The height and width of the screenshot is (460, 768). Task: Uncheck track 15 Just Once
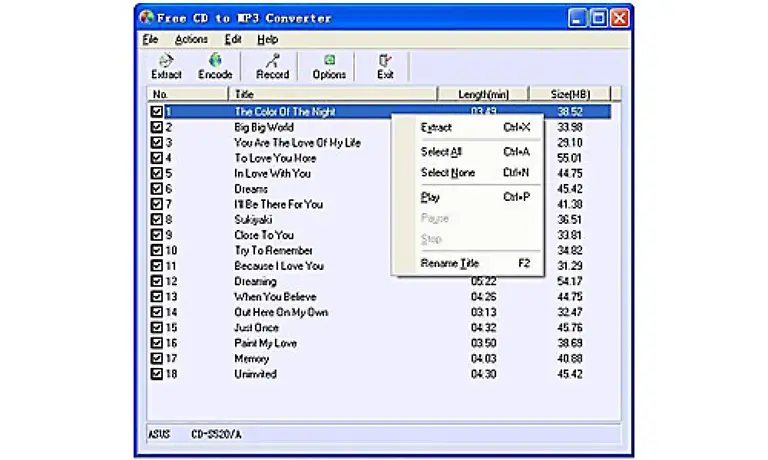coord(157,328)
